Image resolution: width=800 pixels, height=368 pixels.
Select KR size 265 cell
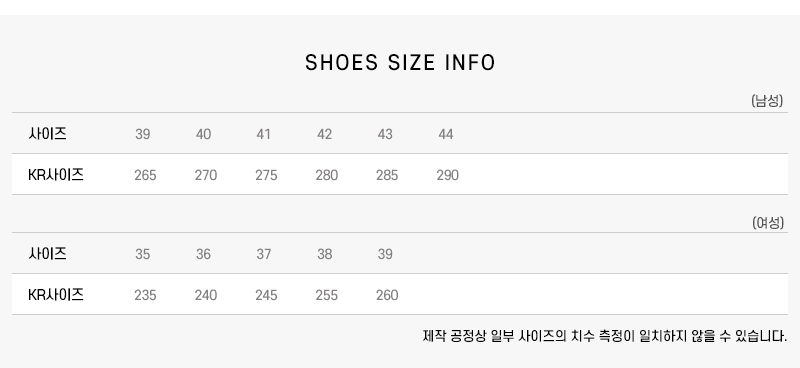point(145,176)
